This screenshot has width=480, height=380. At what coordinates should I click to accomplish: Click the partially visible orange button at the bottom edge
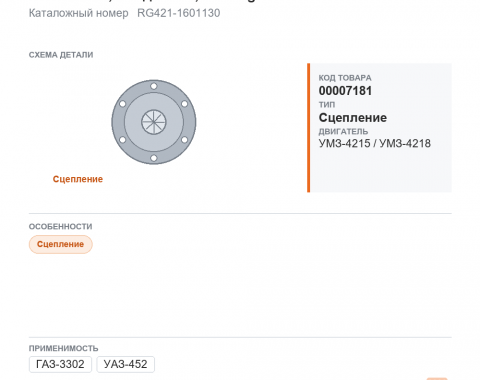pos(437,379)
